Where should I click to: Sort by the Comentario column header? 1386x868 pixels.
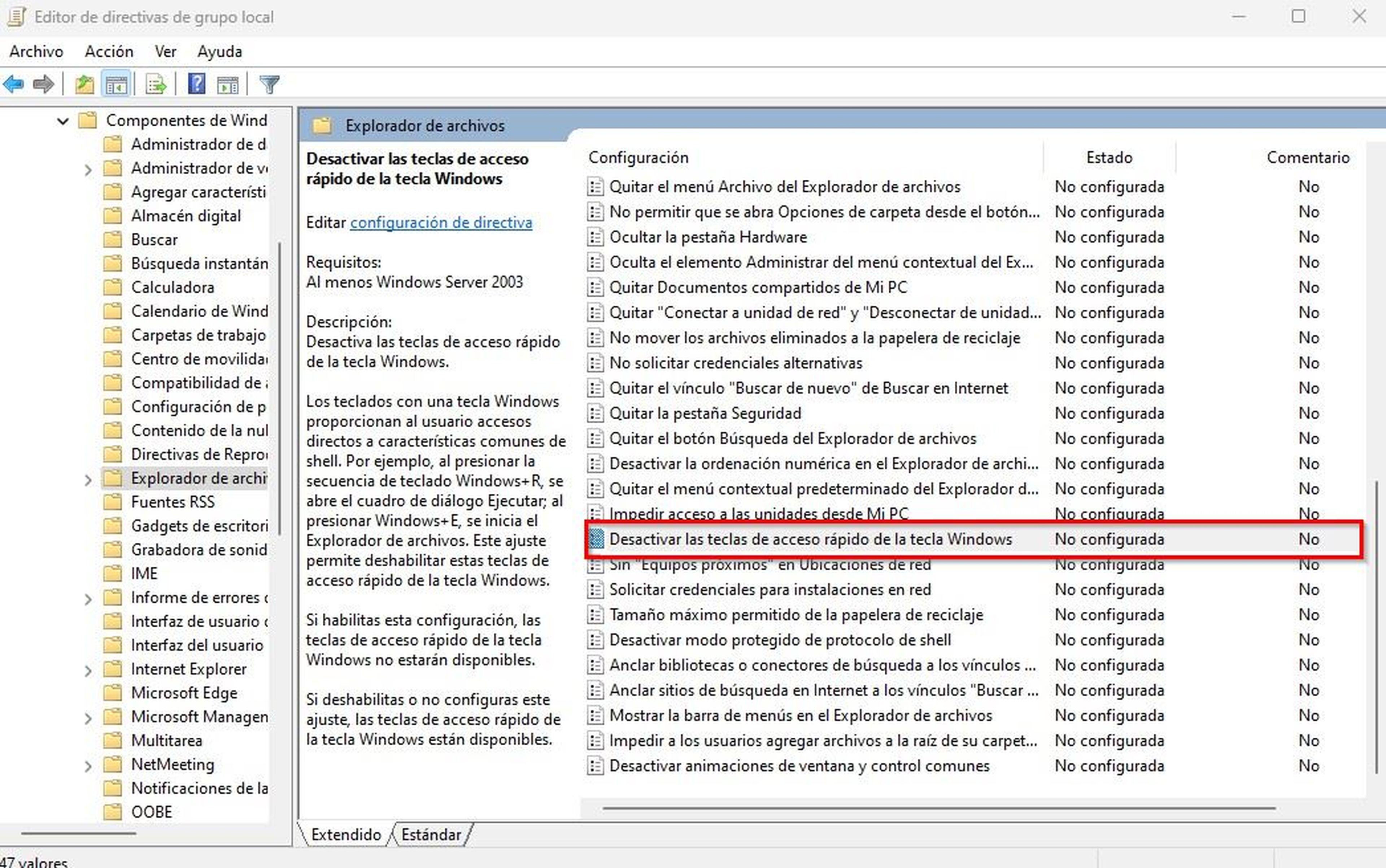[x=1308, y=157]
